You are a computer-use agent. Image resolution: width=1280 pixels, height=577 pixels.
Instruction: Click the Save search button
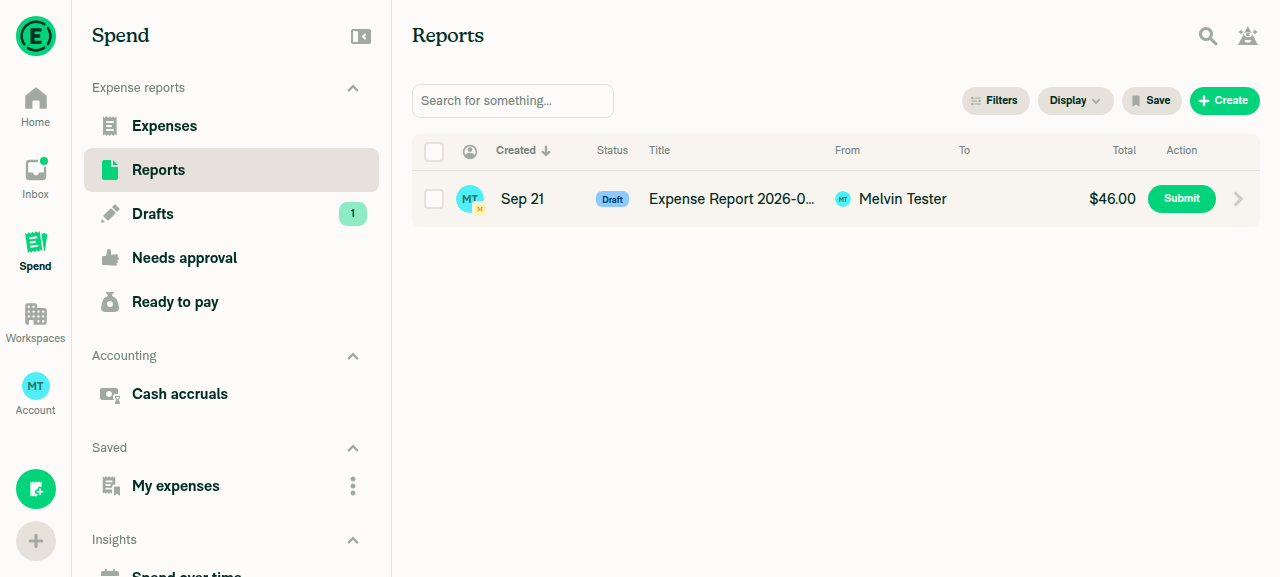1152,101
